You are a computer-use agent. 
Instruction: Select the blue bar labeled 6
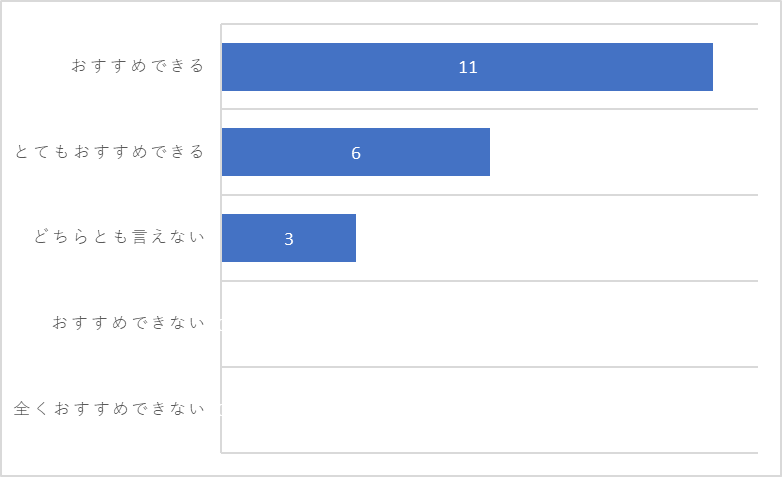click(x=356, y=152)
